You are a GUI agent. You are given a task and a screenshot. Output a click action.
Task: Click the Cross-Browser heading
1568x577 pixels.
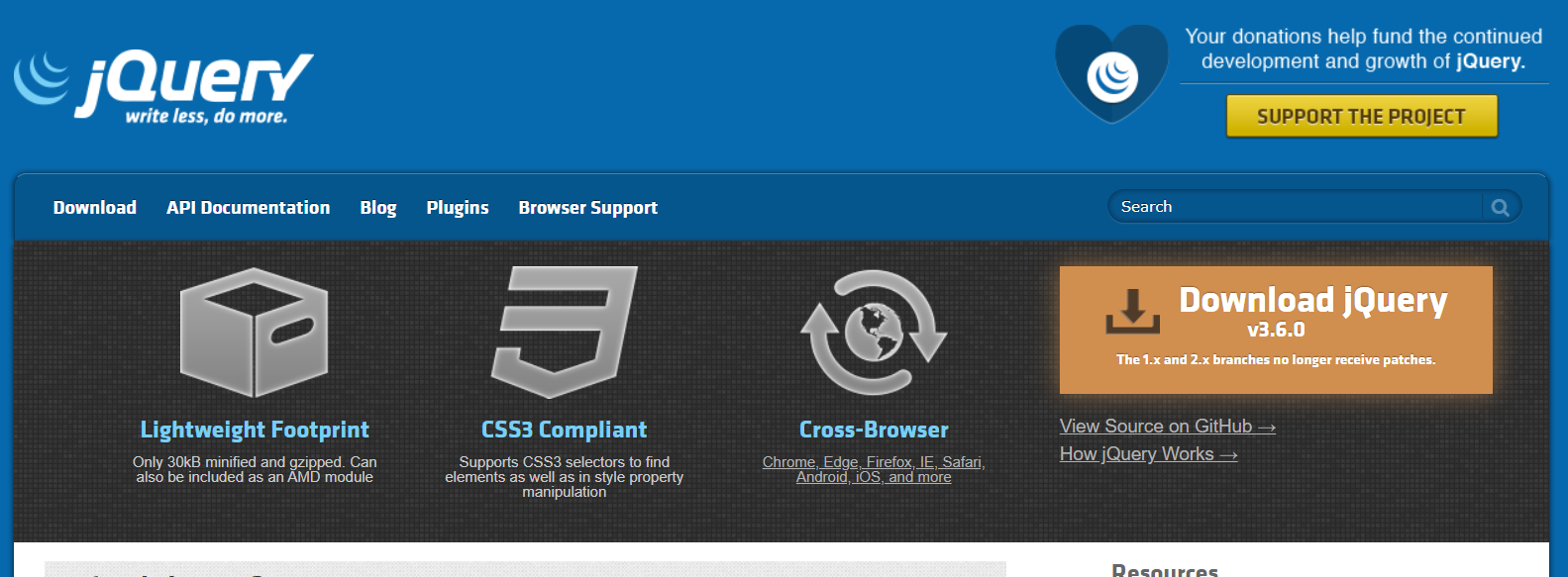click(x=874, y=430)
